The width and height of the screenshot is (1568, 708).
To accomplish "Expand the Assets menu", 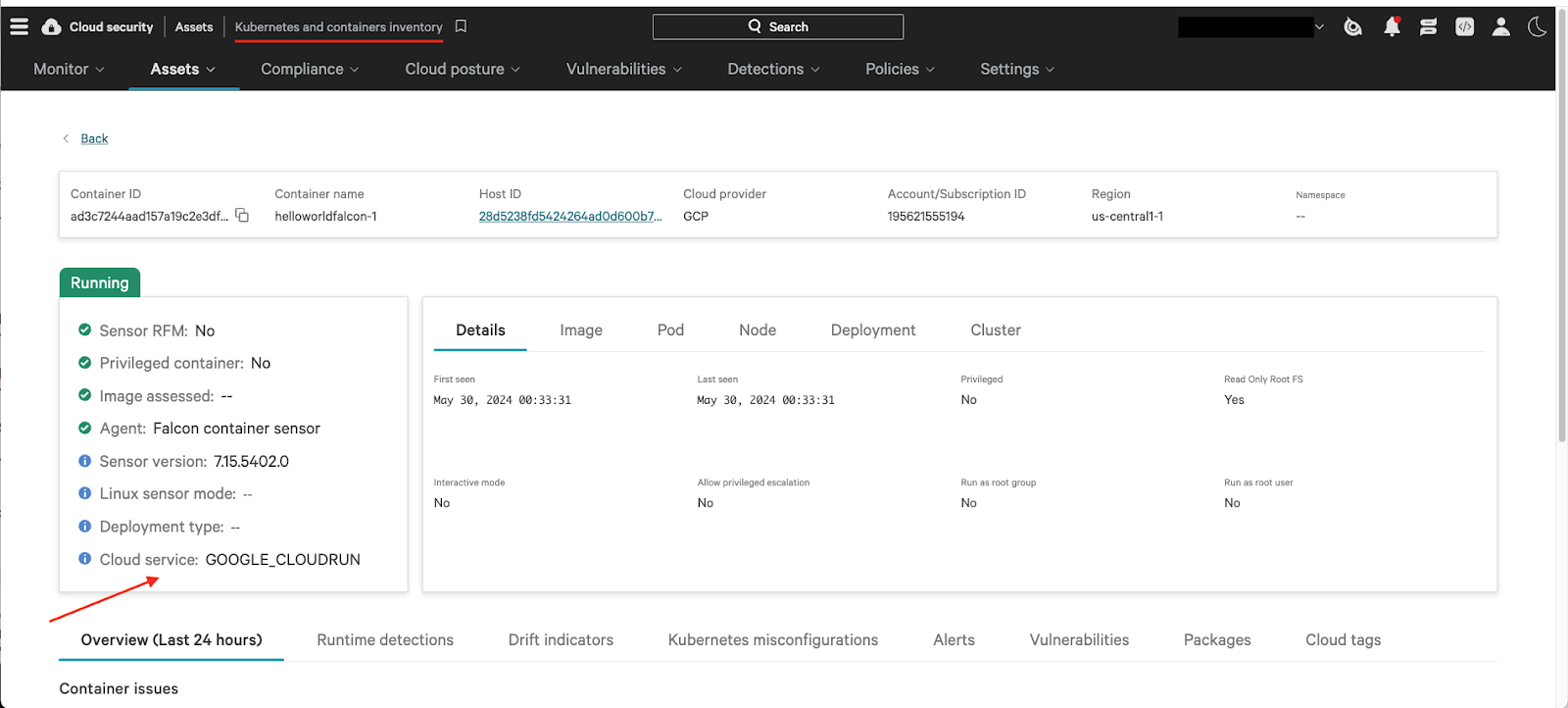I will point(183,69).
